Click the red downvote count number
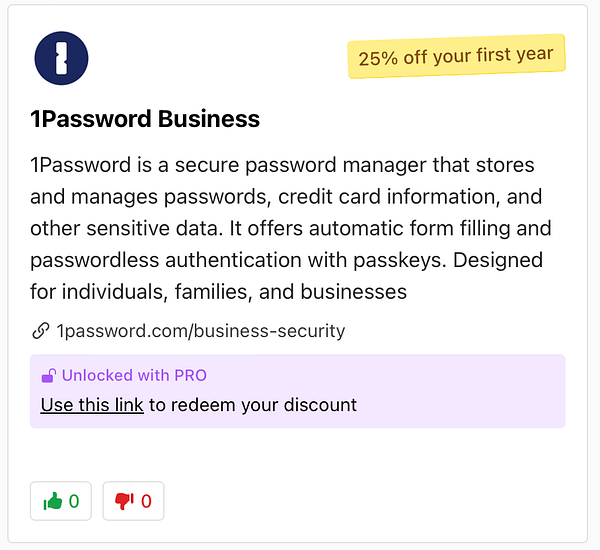The height and width of the screenshot is (550, 600). click(x=146, y=501)
